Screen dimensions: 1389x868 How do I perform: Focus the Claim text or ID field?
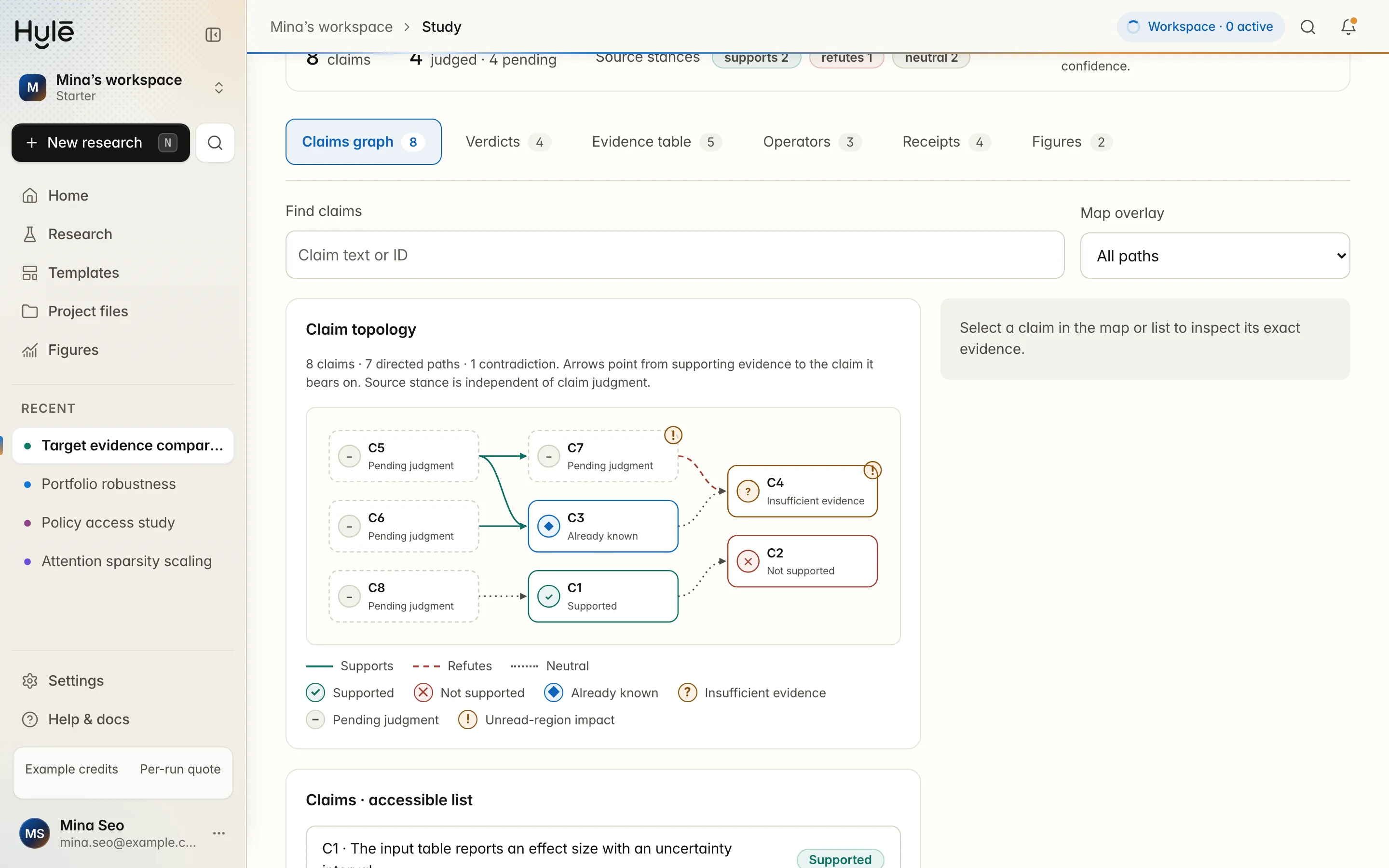(x=675, y=255)
